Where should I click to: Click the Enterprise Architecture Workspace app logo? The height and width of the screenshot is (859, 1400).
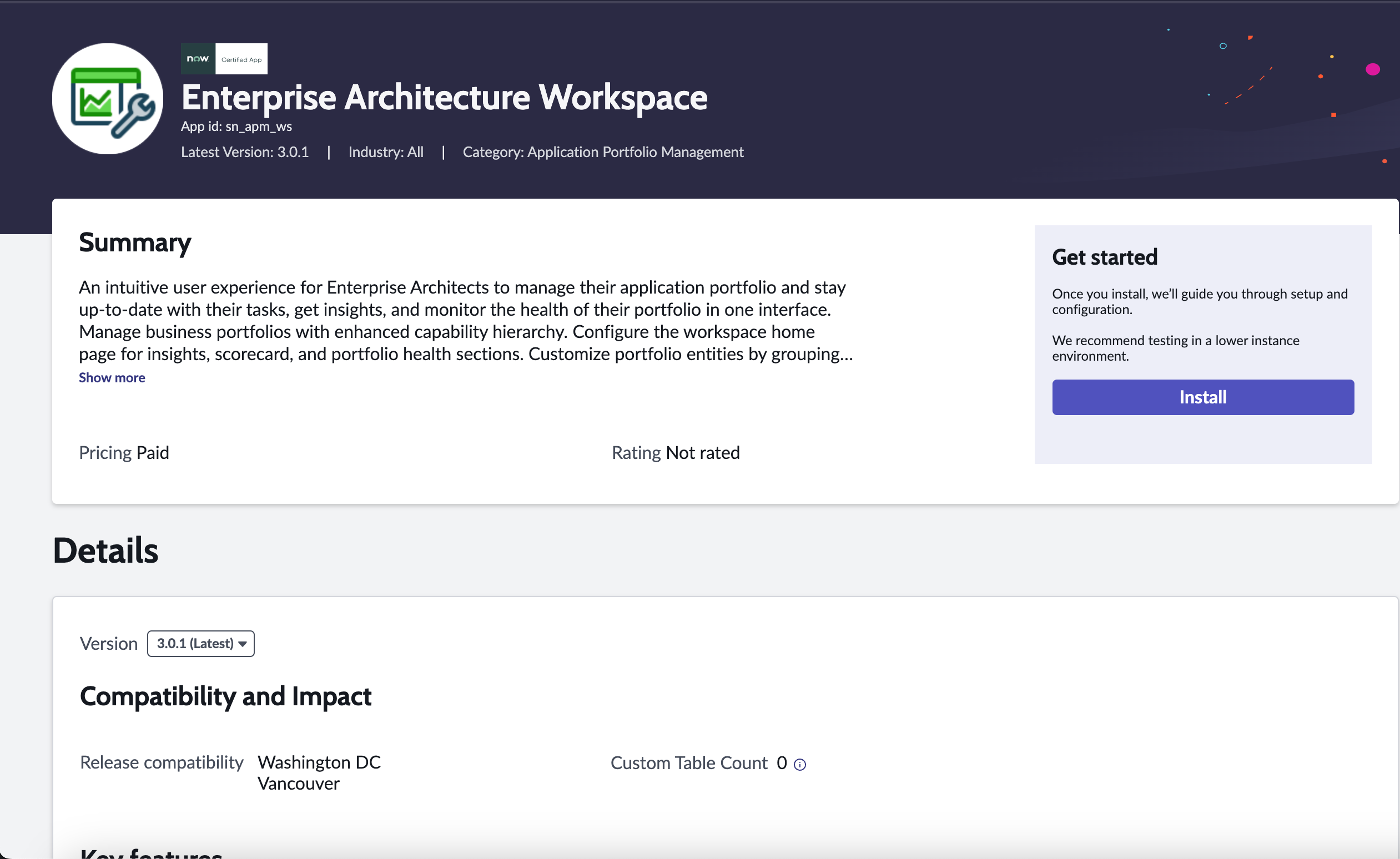107,99
